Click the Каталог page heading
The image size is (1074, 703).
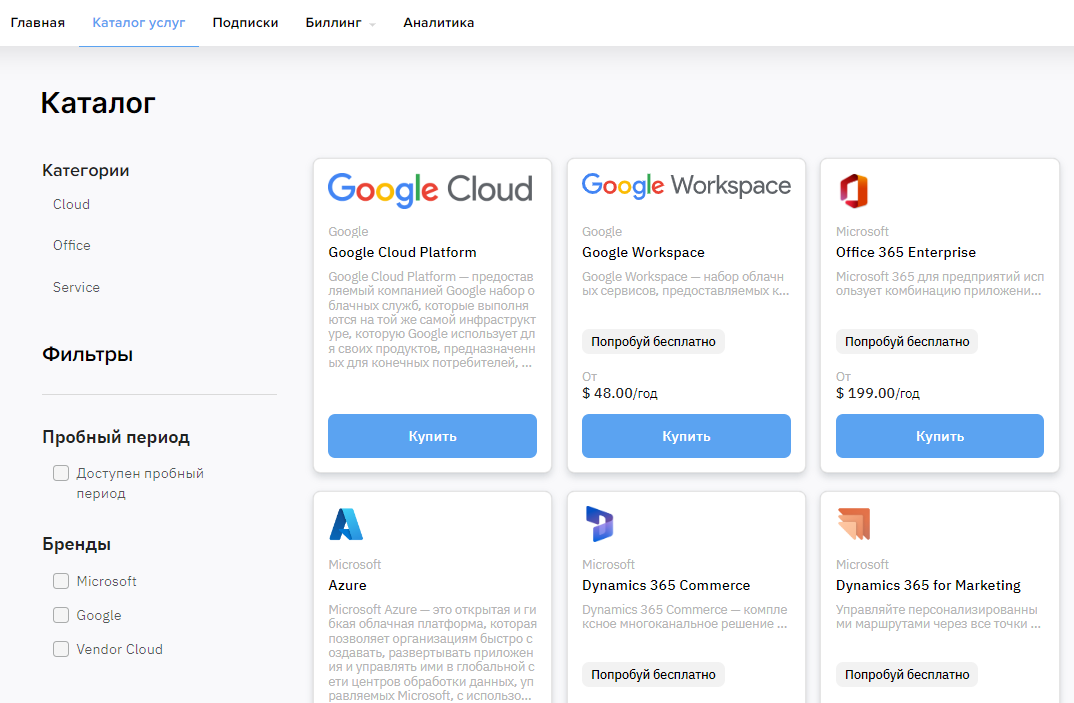[98, 103]
